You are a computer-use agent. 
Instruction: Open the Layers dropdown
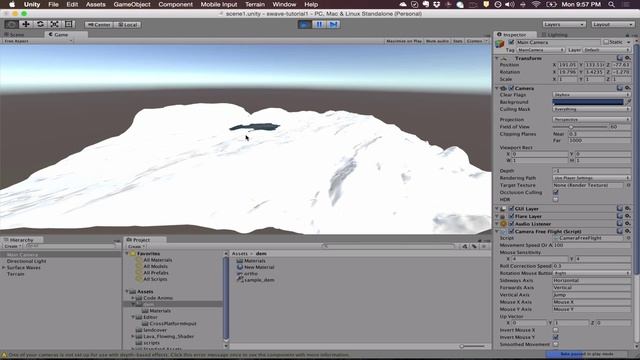(564, 24)
